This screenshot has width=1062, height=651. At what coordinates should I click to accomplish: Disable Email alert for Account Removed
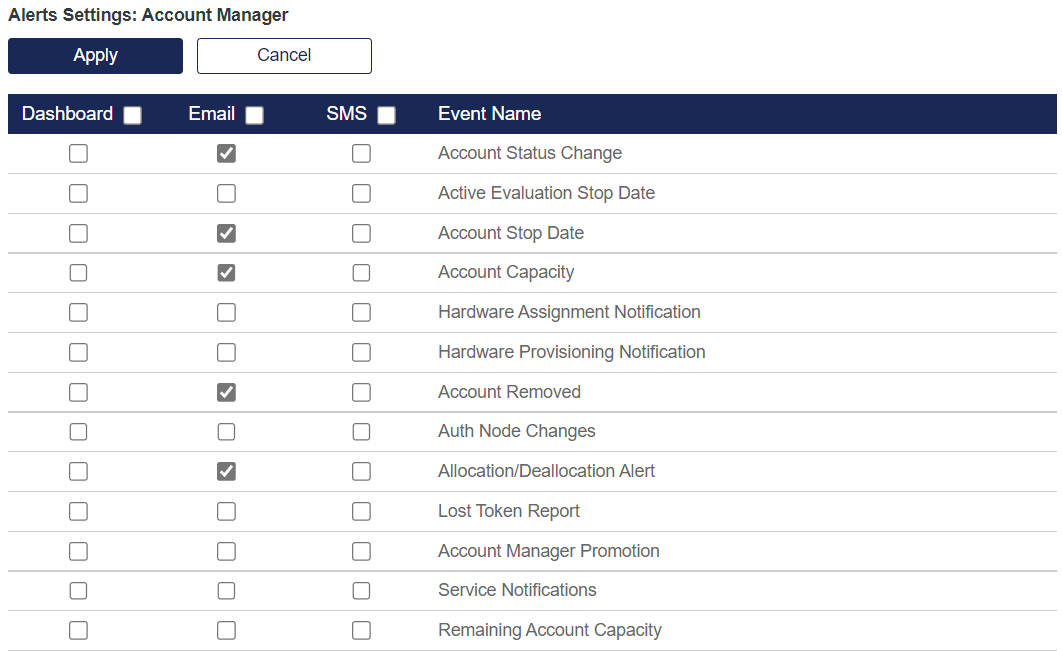tap(227, 392)
